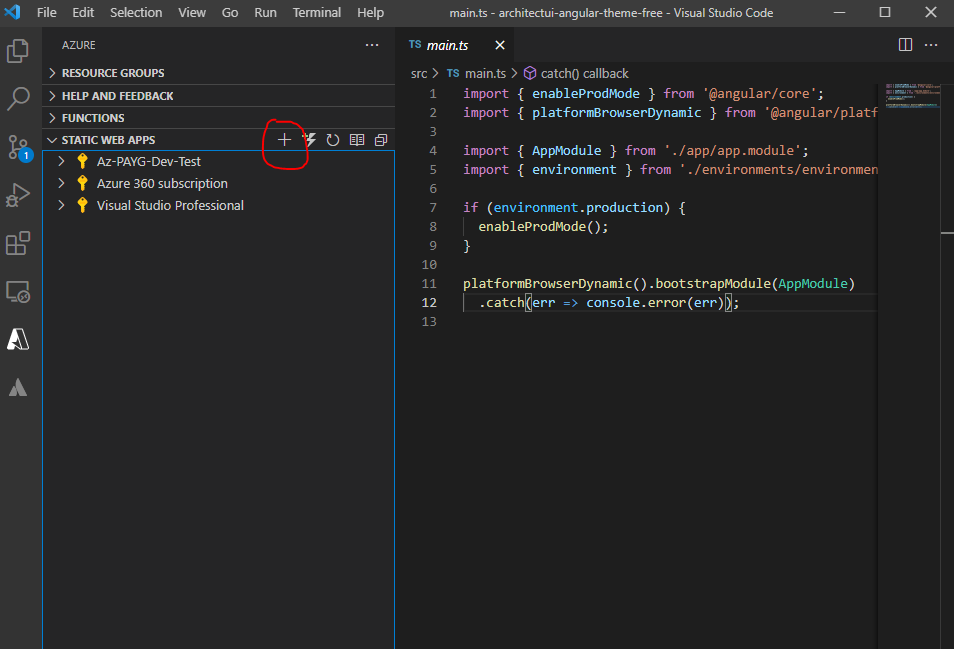Open the documentation book icon in Static Web Apps
This screenshot has width=954, height=649.
click(x=357, y=140)
